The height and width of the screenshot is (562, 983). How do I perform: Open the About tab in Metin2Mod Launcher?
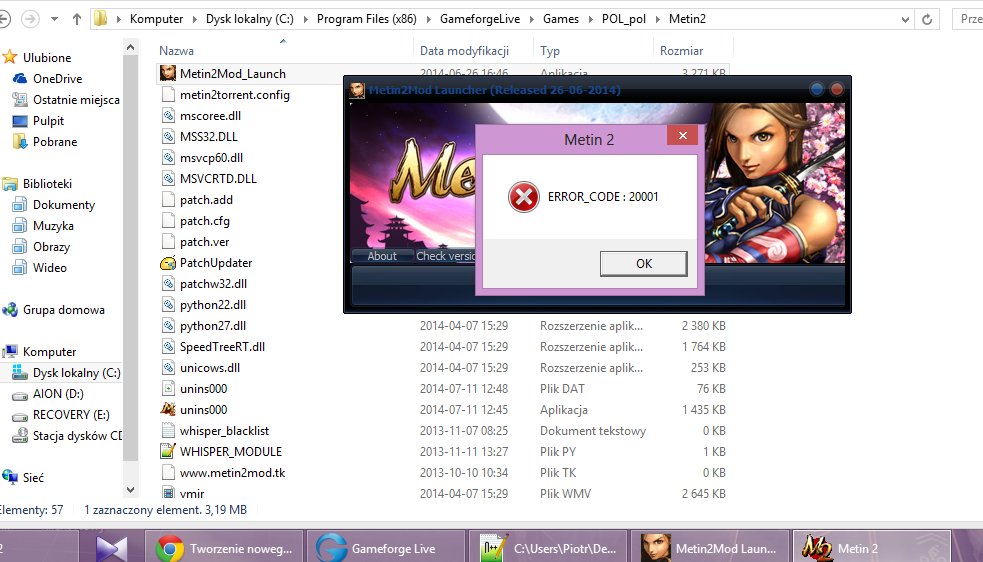pyautogui.click(x=382, y=256)
